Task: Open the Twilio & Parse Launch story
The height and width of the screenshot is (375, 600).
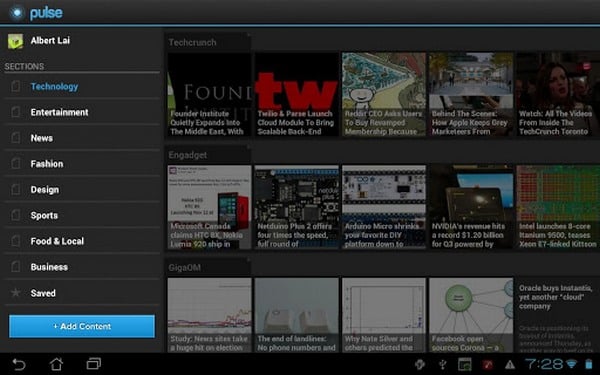Action: coord(297,95)
